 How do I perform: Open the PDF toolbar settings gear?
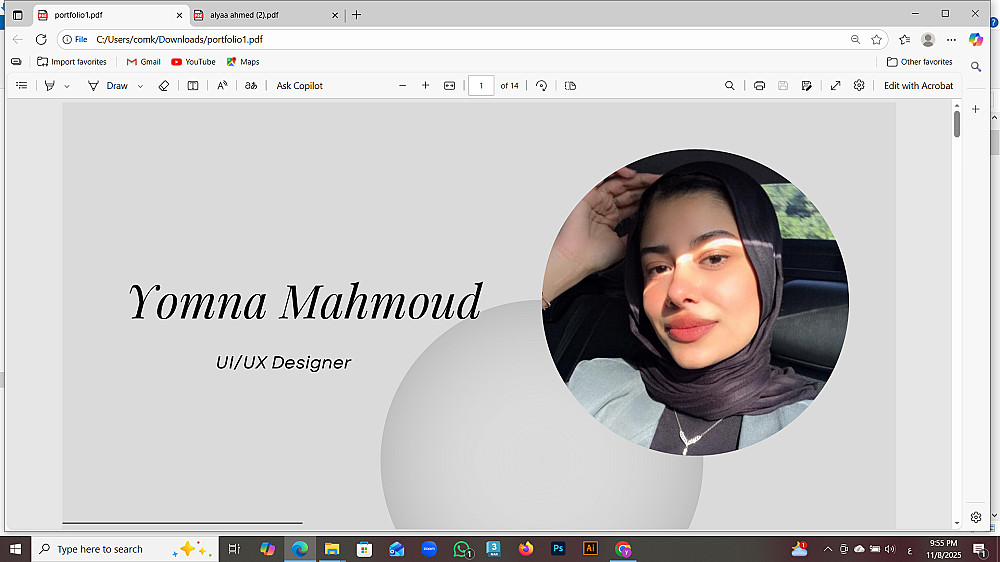(859, 85)
